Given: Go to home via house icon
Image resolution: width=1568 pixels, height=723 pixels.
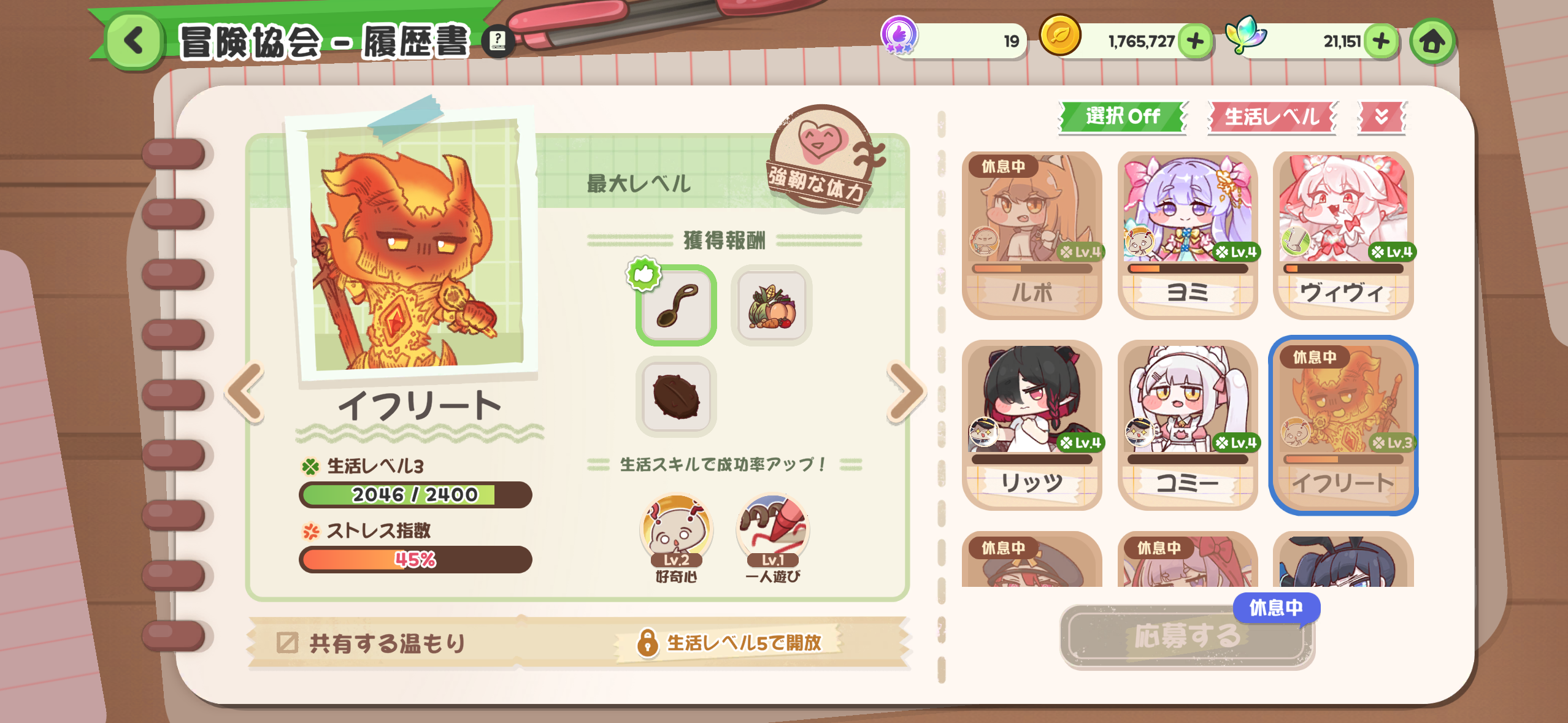Looking at the screenshot, I should click(x=1432, y=42).
